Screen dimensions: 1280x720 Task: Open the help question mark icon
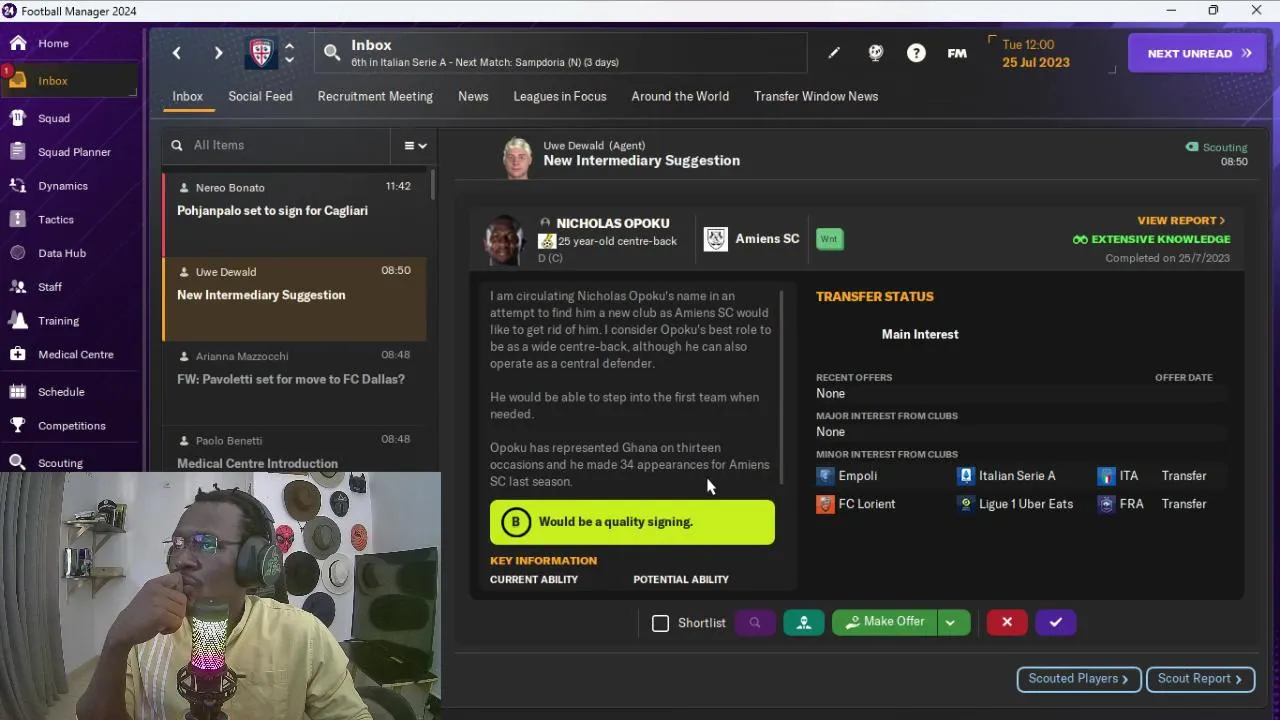pyautogui.click(x=916, y=53)
